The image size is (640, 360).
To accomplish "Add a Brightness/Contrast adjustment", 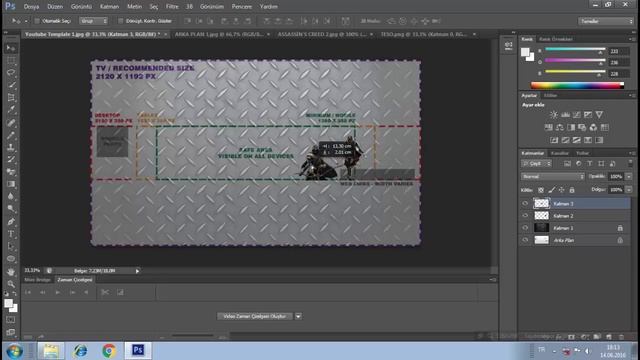I will (553, 115).
